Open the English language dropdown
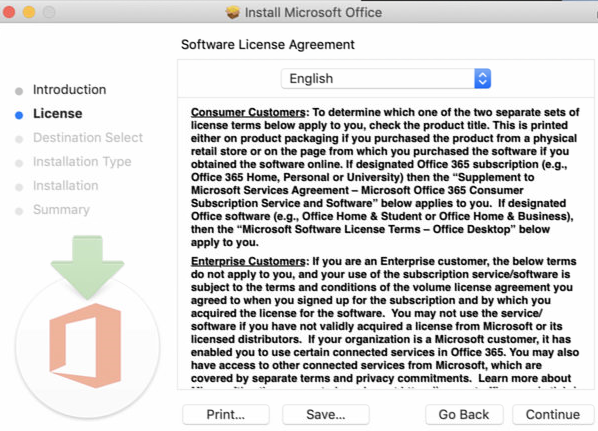The image size is (598, 431). [x=386, y=79]
